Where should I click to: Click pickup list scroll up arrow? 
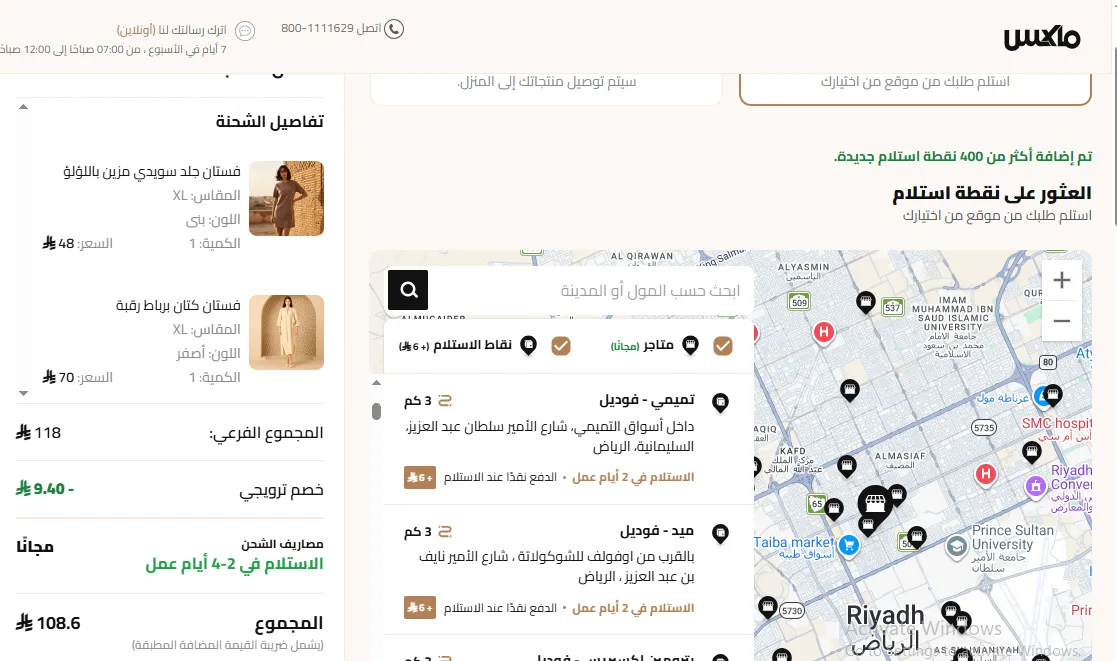[x=377, y=383]
